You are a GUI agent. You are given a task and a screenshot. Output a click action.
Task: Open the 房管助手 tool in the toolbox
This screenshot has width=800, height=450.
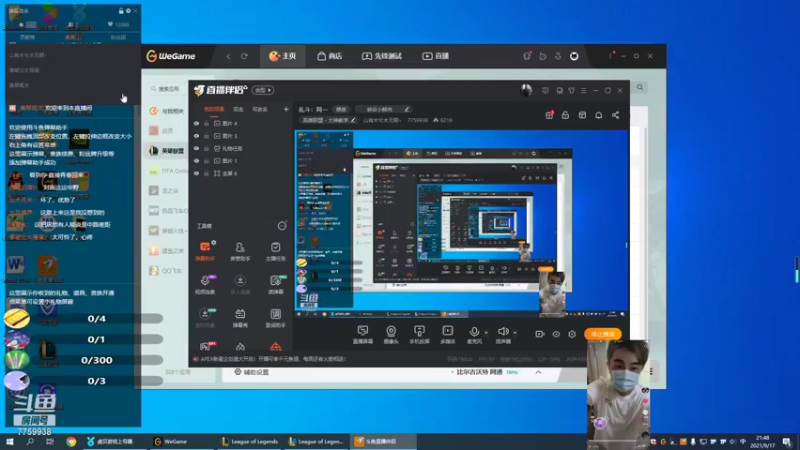pyautogui.click(x=240, y=251)
